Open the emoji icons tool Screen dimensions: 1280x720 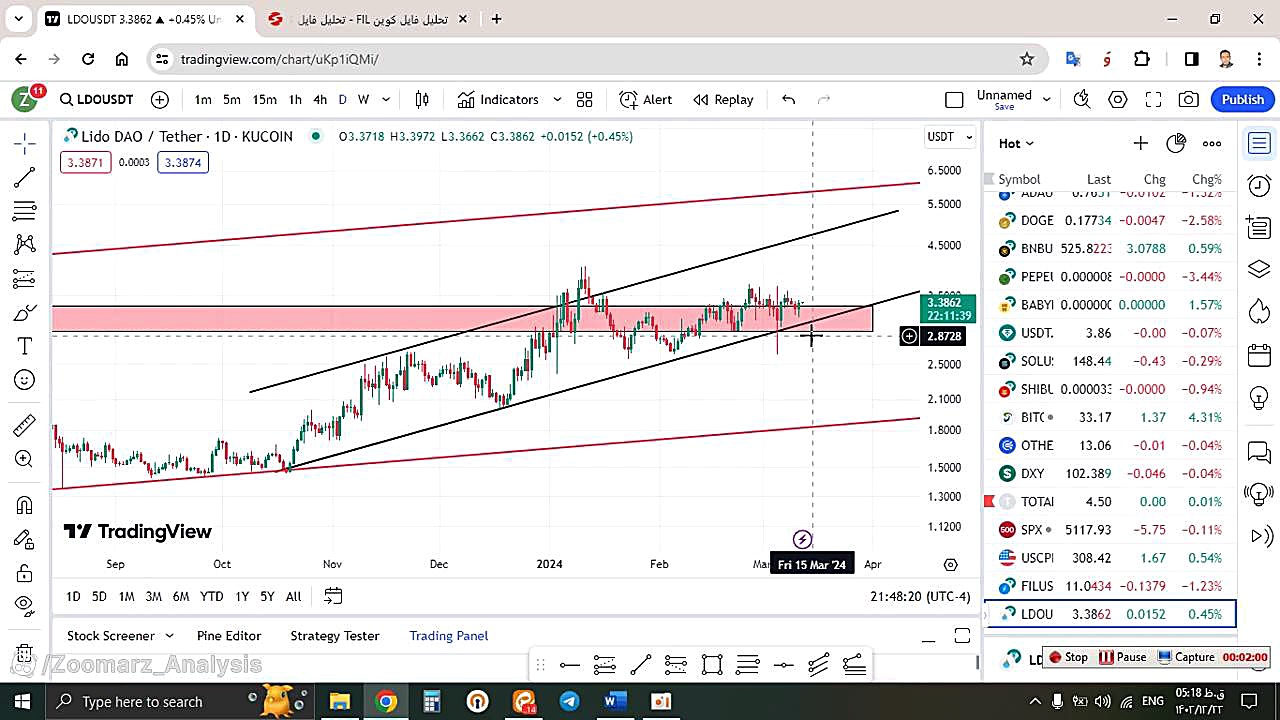[25, 380]
